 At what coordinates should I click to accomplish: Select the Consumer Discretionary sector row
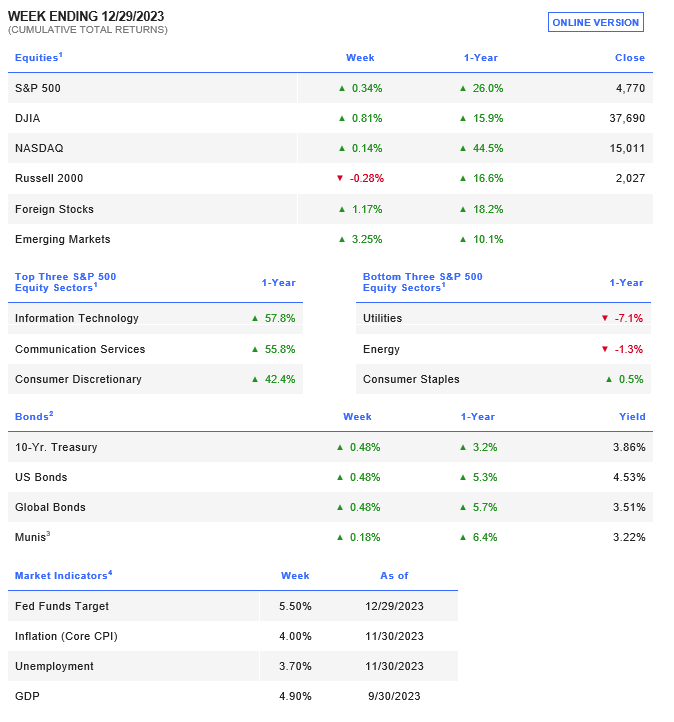155,379
